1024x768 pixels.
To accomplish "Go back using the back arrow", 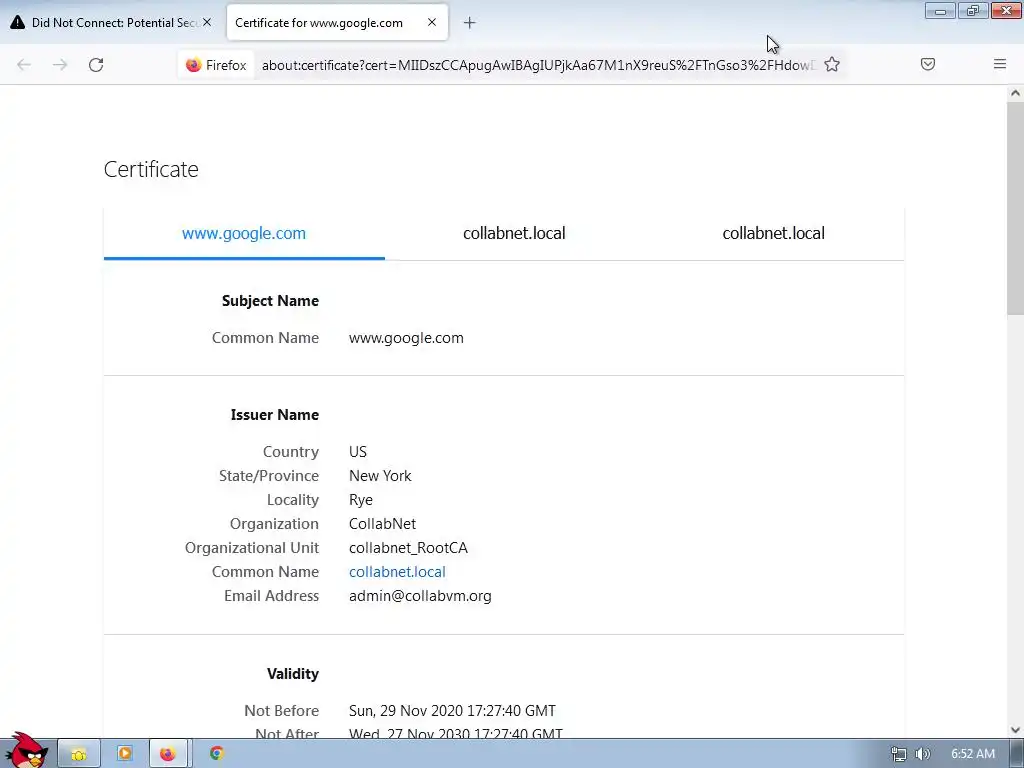I will point(24,65).
